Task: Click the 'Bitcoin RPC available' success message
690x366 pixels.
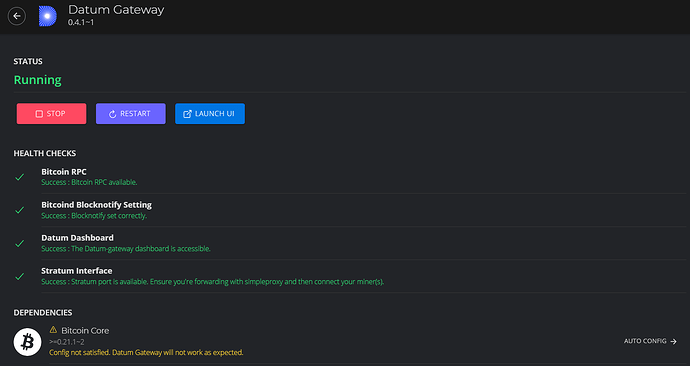Action: [x=89, y=182]
